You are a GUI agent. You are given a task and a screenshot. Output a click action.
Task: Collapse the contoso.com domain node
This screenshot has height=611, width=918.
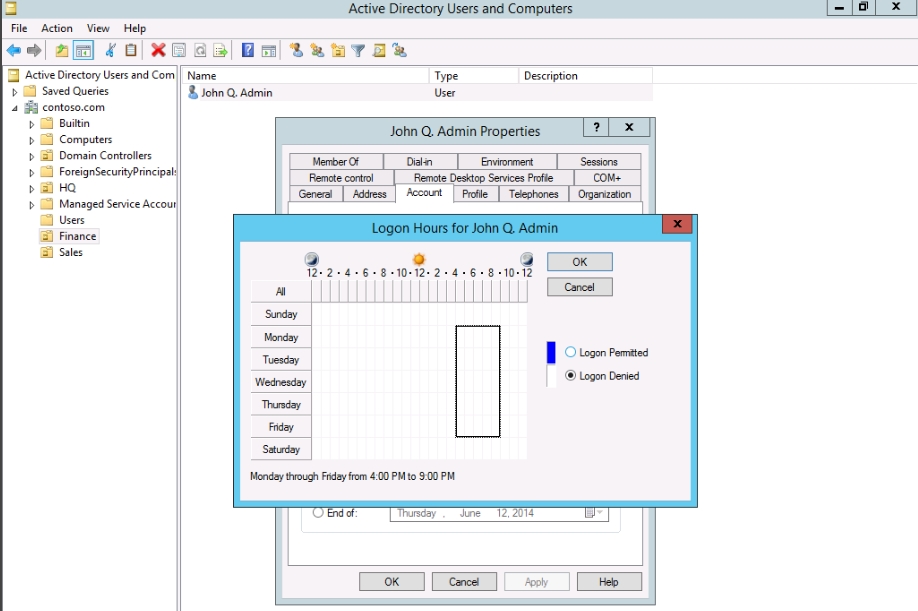click(x=15, y=108)
